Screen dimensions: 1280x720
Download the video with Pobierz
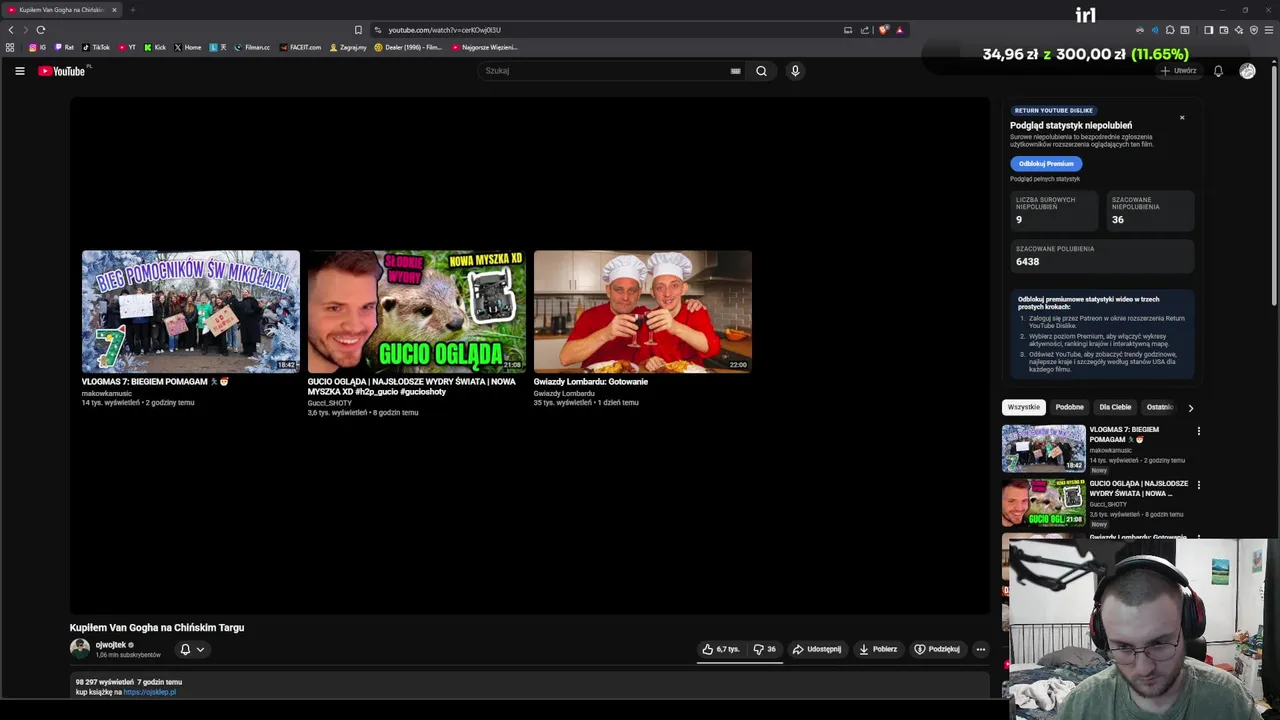click(x=878, y=649)
